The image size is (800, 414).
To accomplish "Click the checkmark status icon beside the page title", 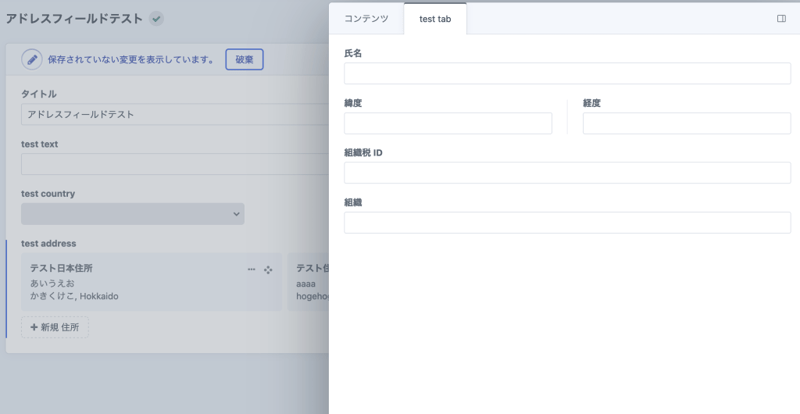I will click(x=157, y=19).
